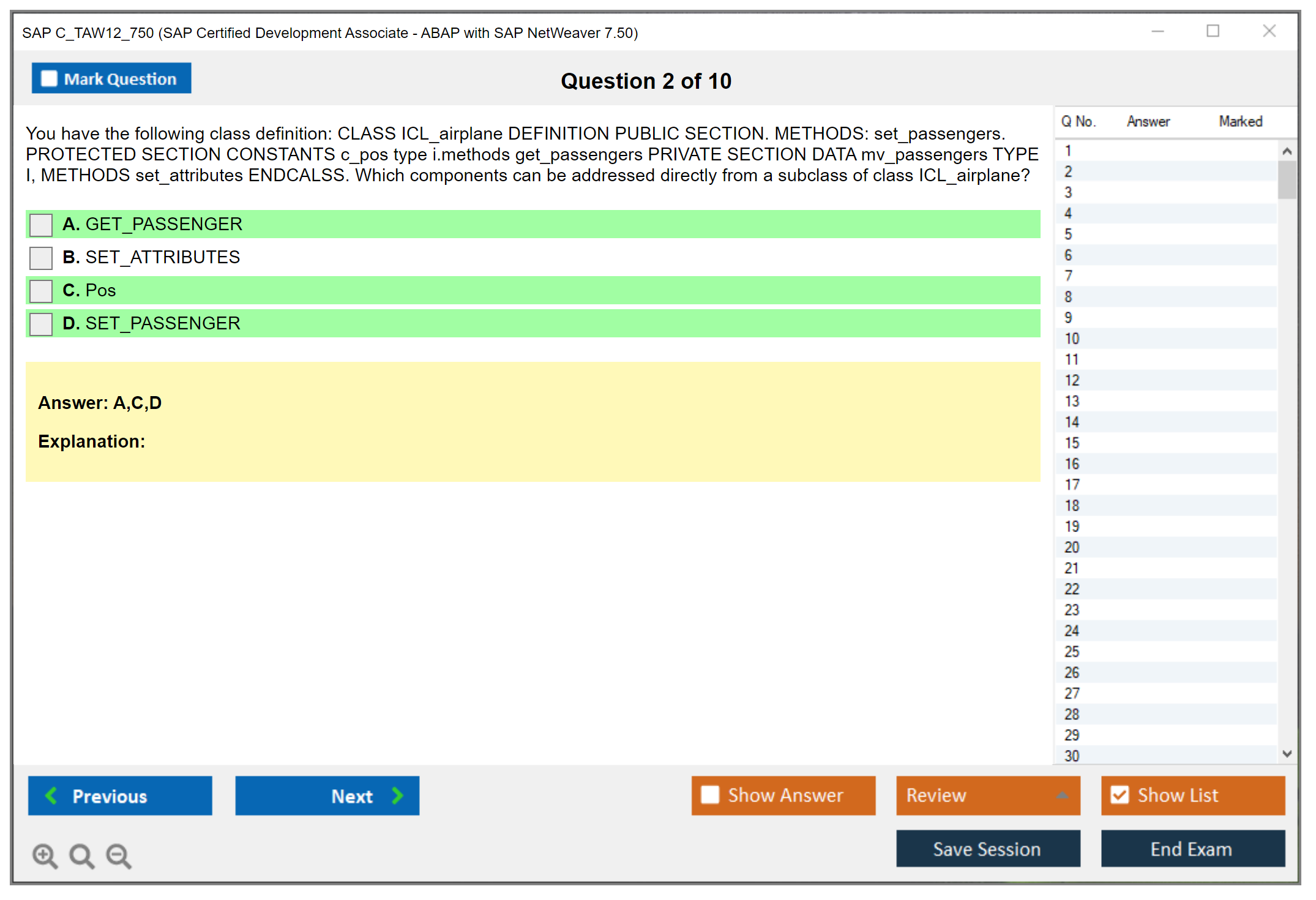Check option B SET_ATTRIBUTES checkbox
The image size is (1316, 900).
(41, 258)
